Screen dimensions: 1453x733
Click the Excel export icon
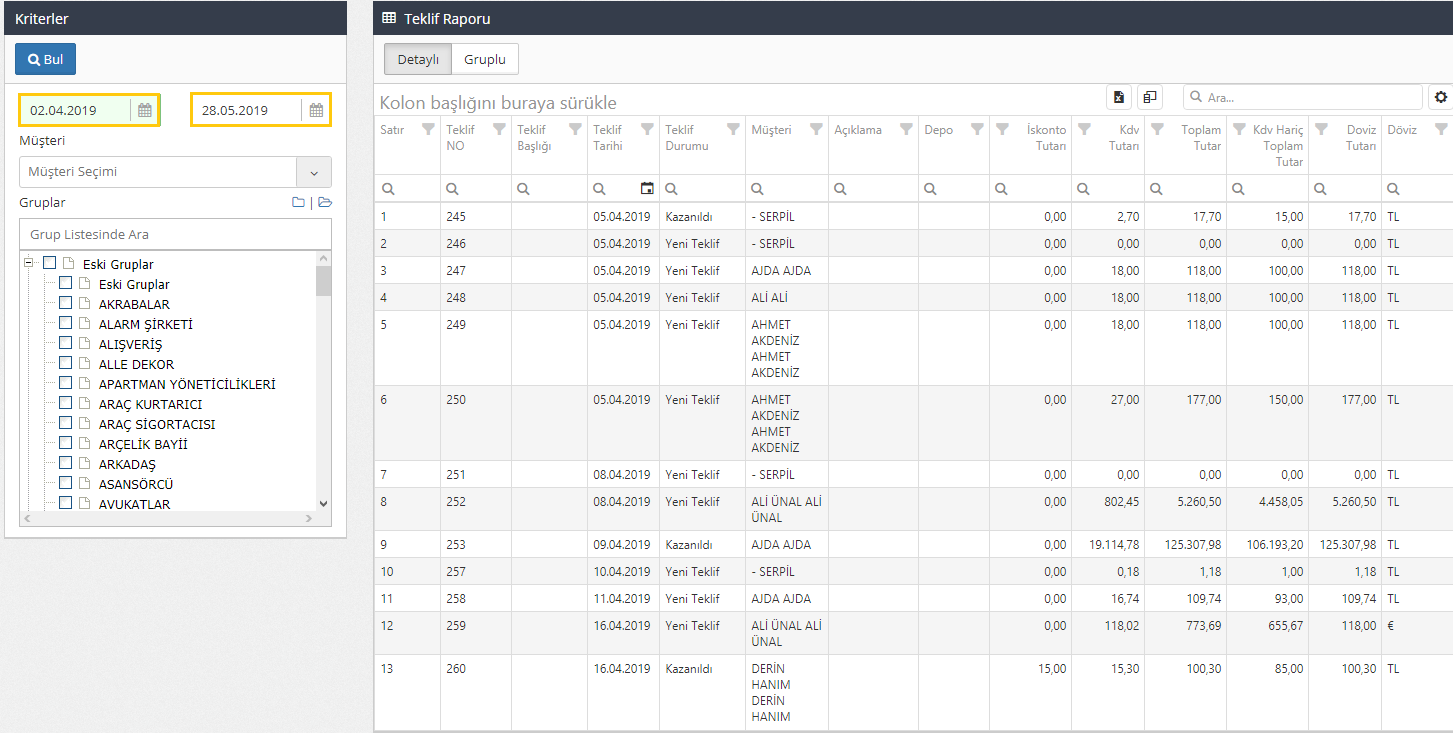[1119, 97]
